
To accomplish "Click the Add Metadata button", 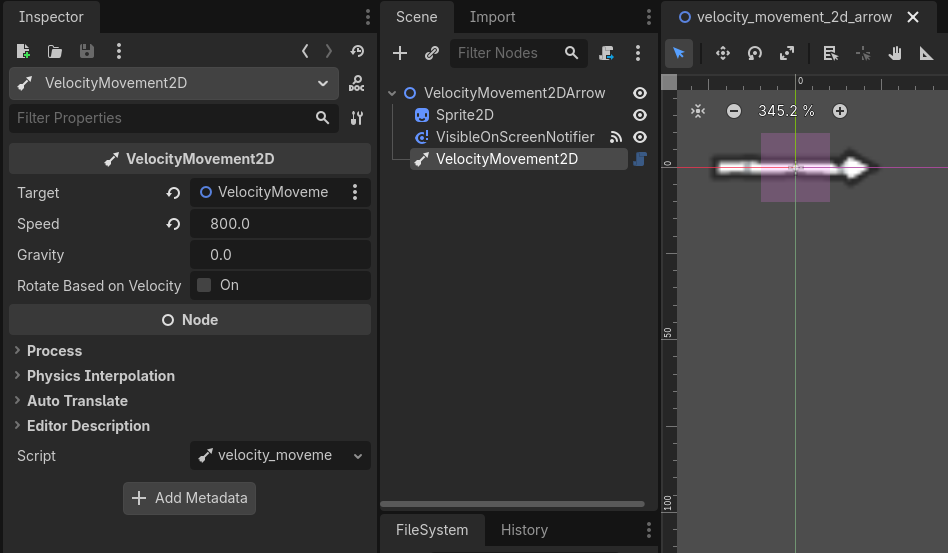I will click(x=189, y=498).
